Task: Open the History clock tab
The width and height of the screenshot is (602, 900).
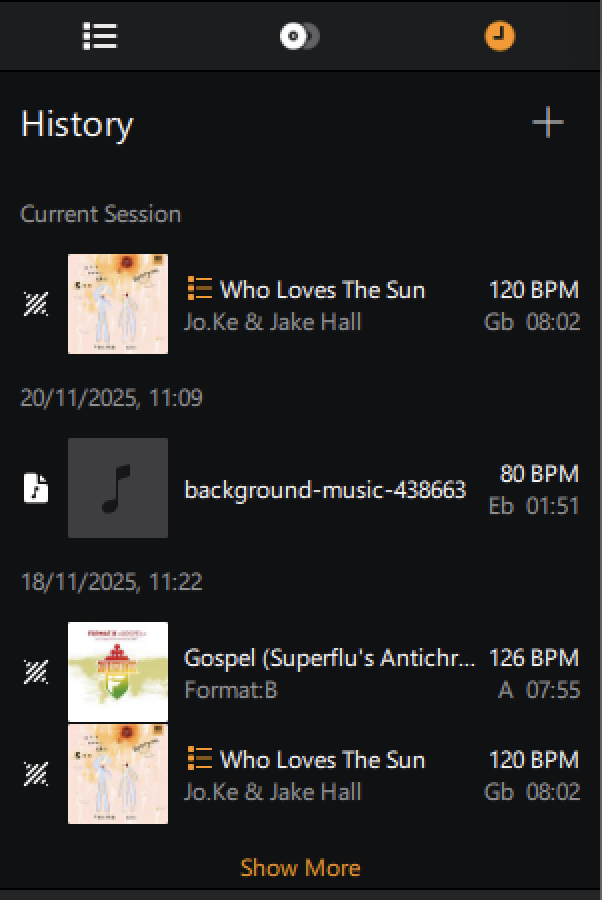Action: tap(498, 35)
